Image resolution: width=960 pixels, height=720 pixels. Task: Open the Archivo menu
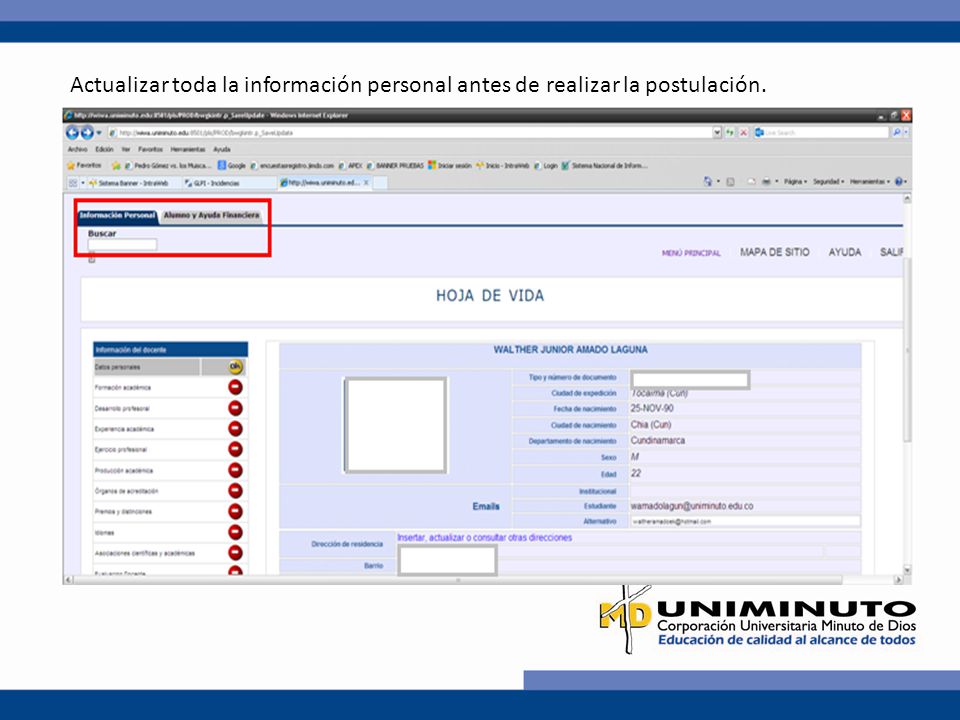point(78,149)
